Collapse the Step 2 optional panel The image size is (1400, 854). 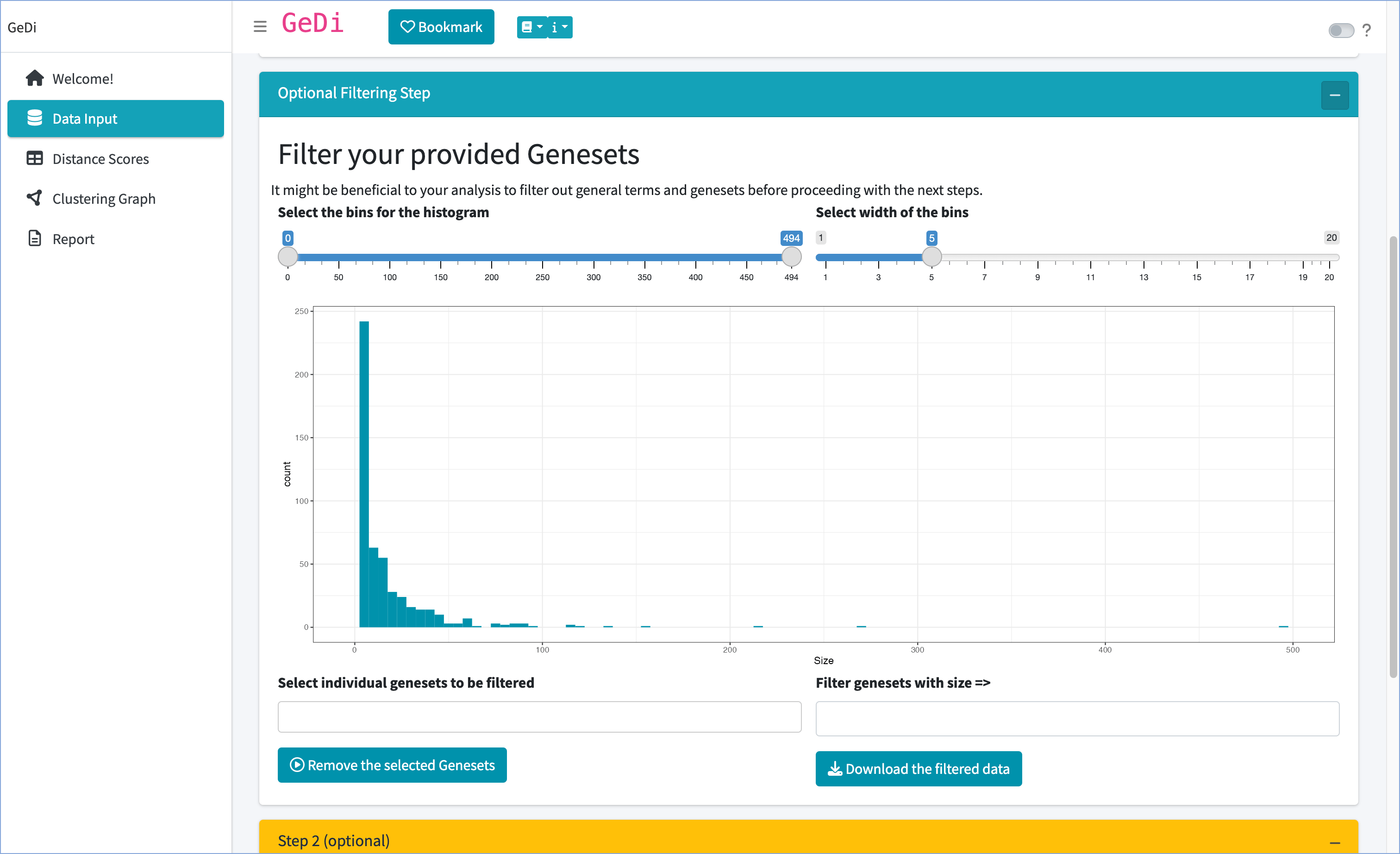[x=1335, y=839]
